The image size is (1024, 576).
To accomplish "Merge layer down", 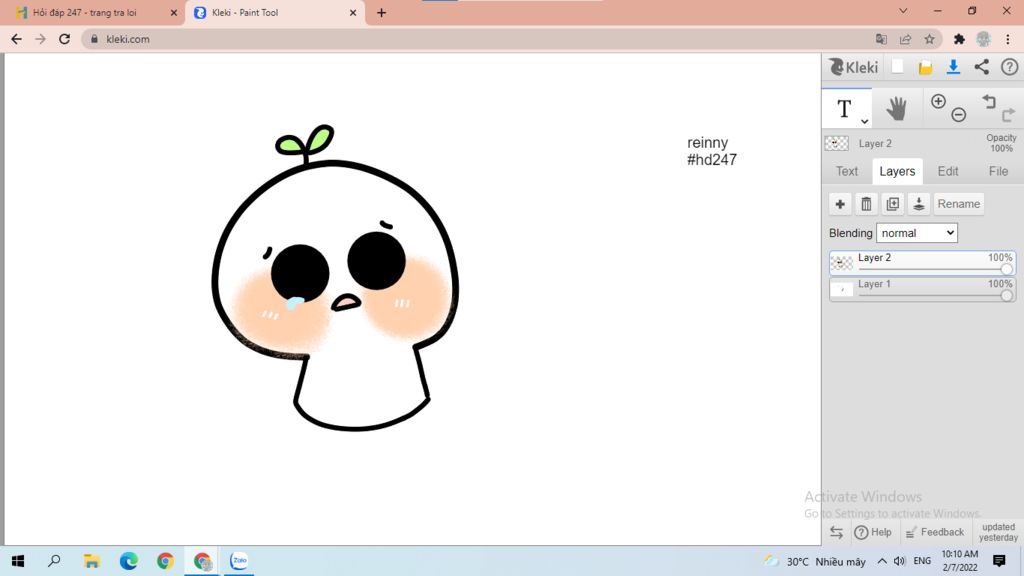I will [918, 204].
